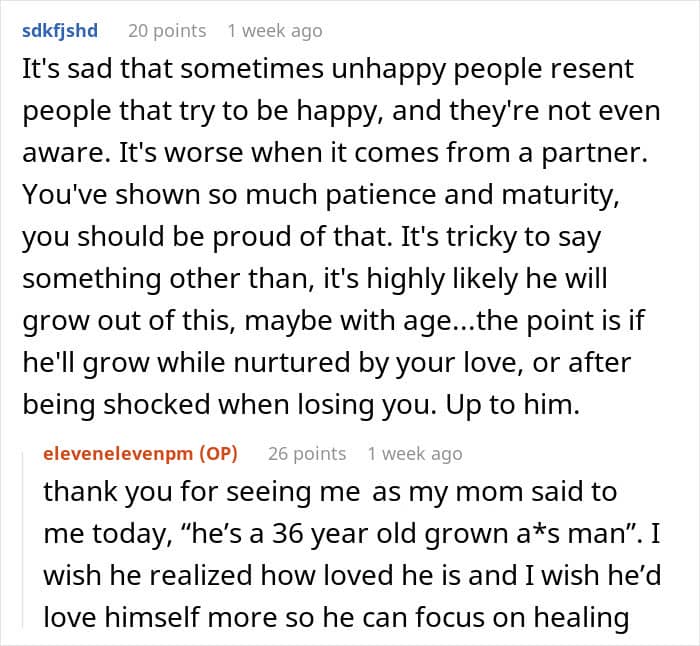Screen dimensions: 700x646
Task: Click the line "You've shown so much patience"
Action: click(321, 196)
